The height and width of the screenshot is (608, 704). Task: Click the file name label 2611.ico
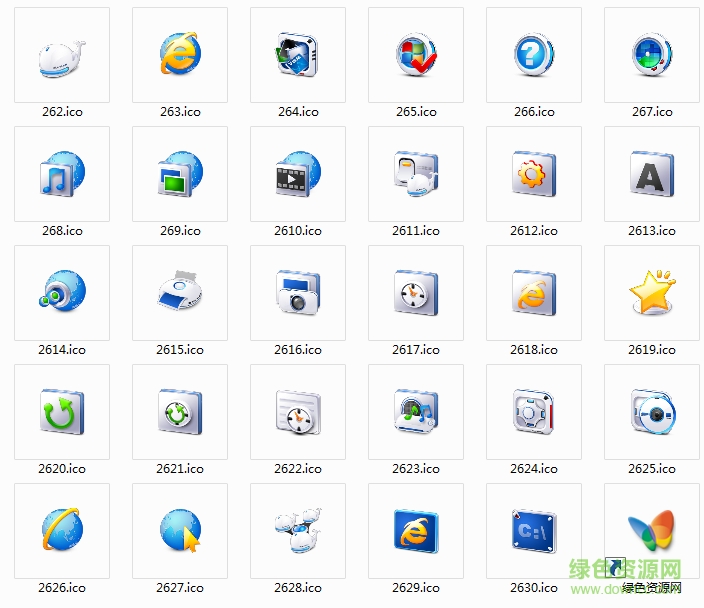[416, 231]
